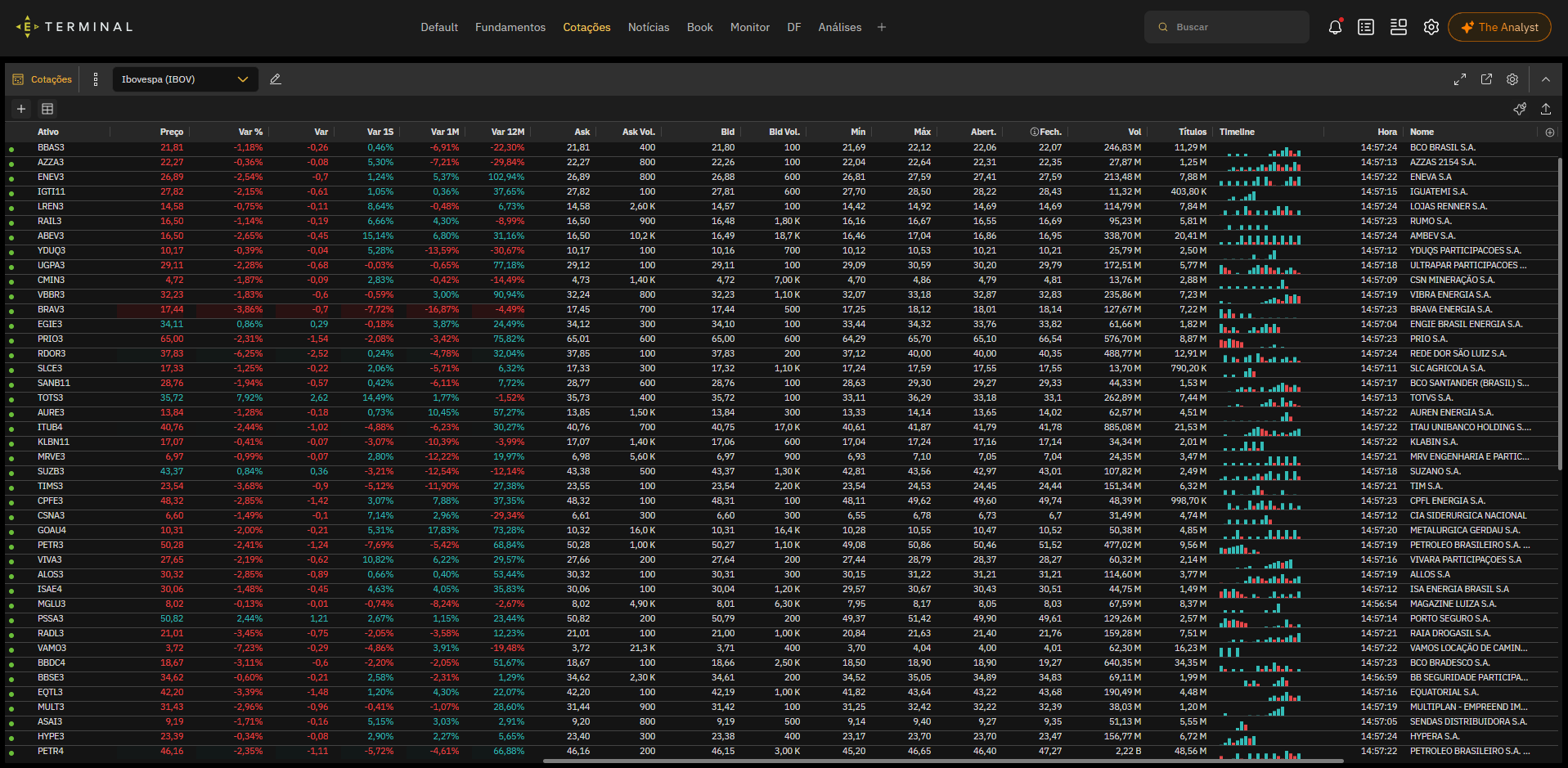Screen dimensions: 1568x768
Task: Open the Cotações panel settings gear
Action: (1512, 79)
